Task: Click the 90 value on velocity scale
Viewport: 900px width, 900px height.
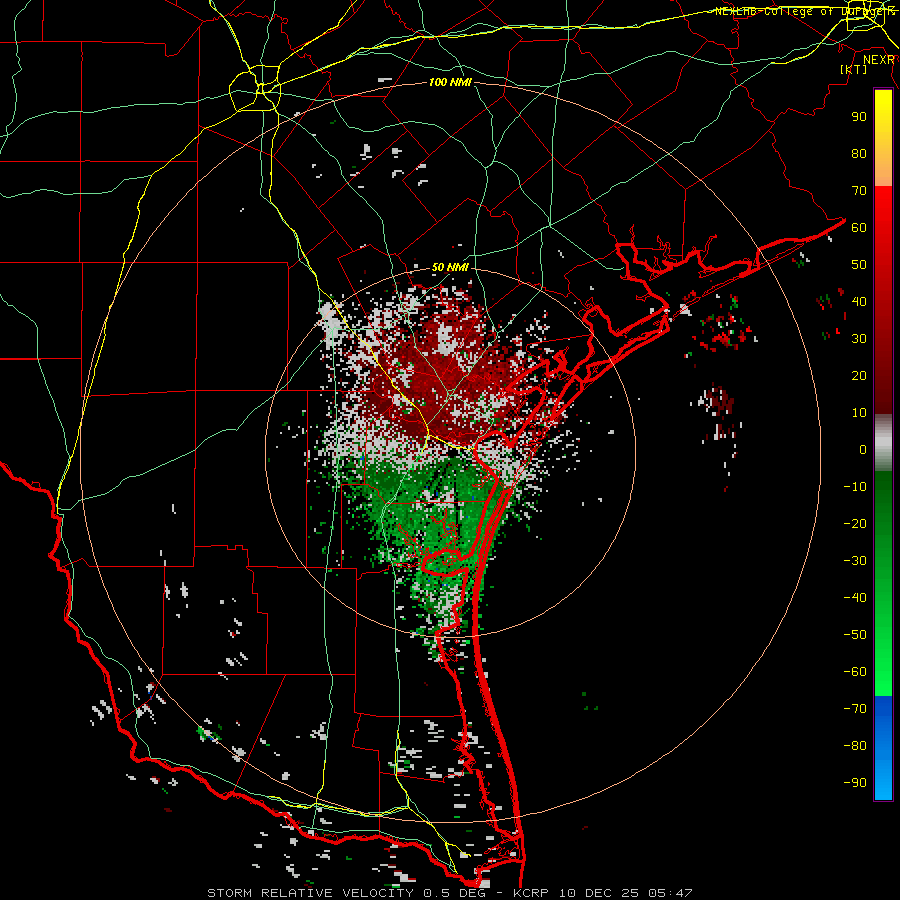Action: coord(859,117)
